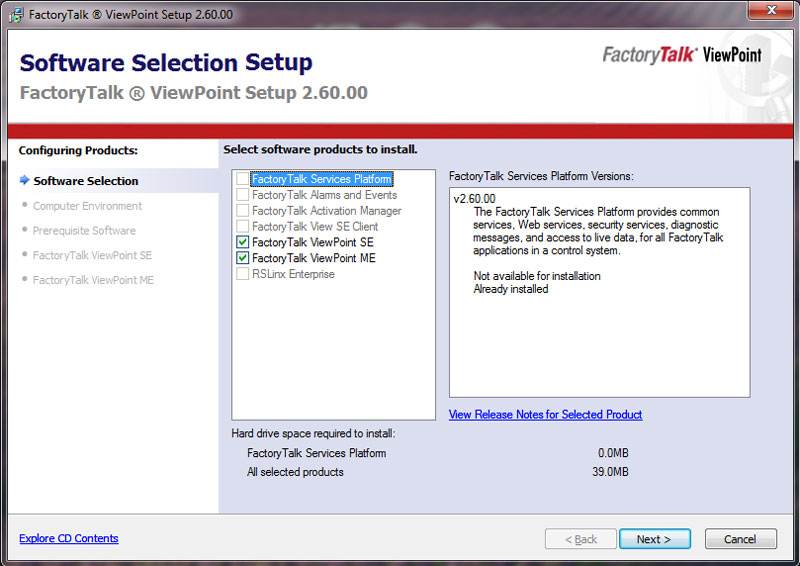Screen dimensions: 800x566
Task: Uncheck FactoryTalk ViewPoint SE checkbox
Action: click(x=242, y=242)
